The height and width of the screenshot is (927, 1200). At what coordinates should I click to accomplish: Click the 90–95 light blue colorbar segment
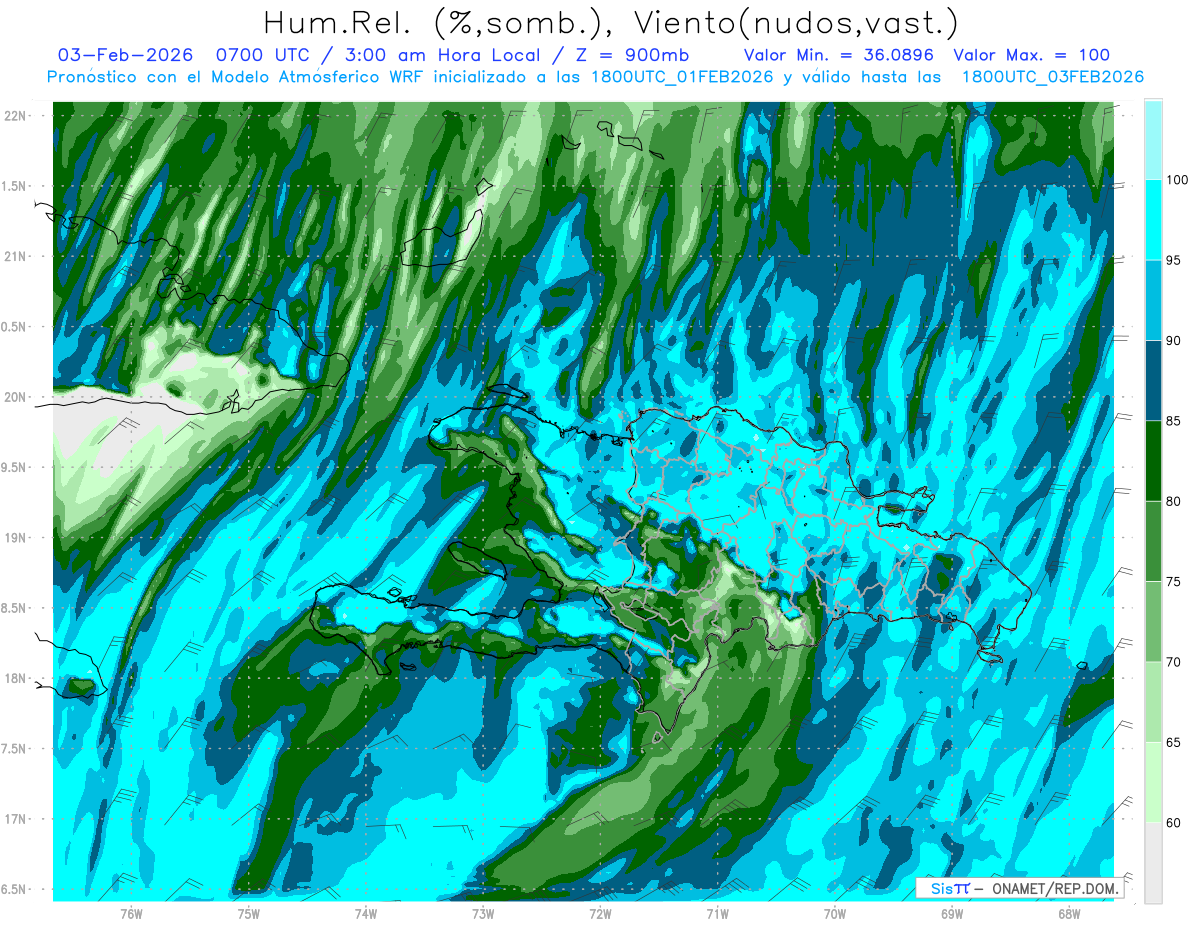click(1153, 301)
